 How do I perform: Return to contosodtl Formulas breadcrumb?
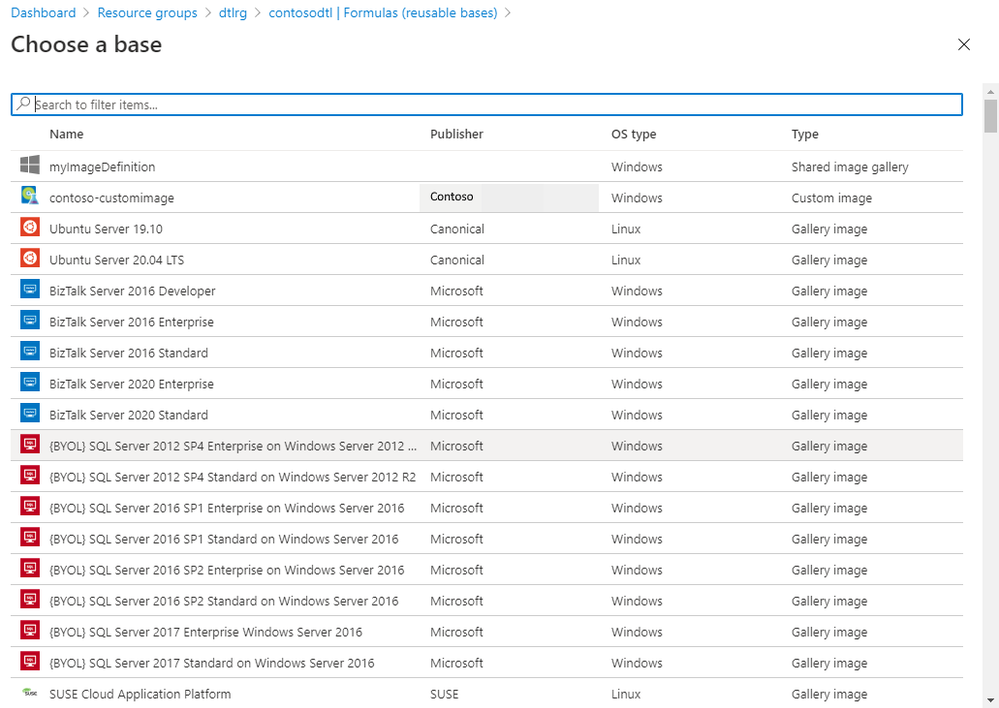coord(383,13)
